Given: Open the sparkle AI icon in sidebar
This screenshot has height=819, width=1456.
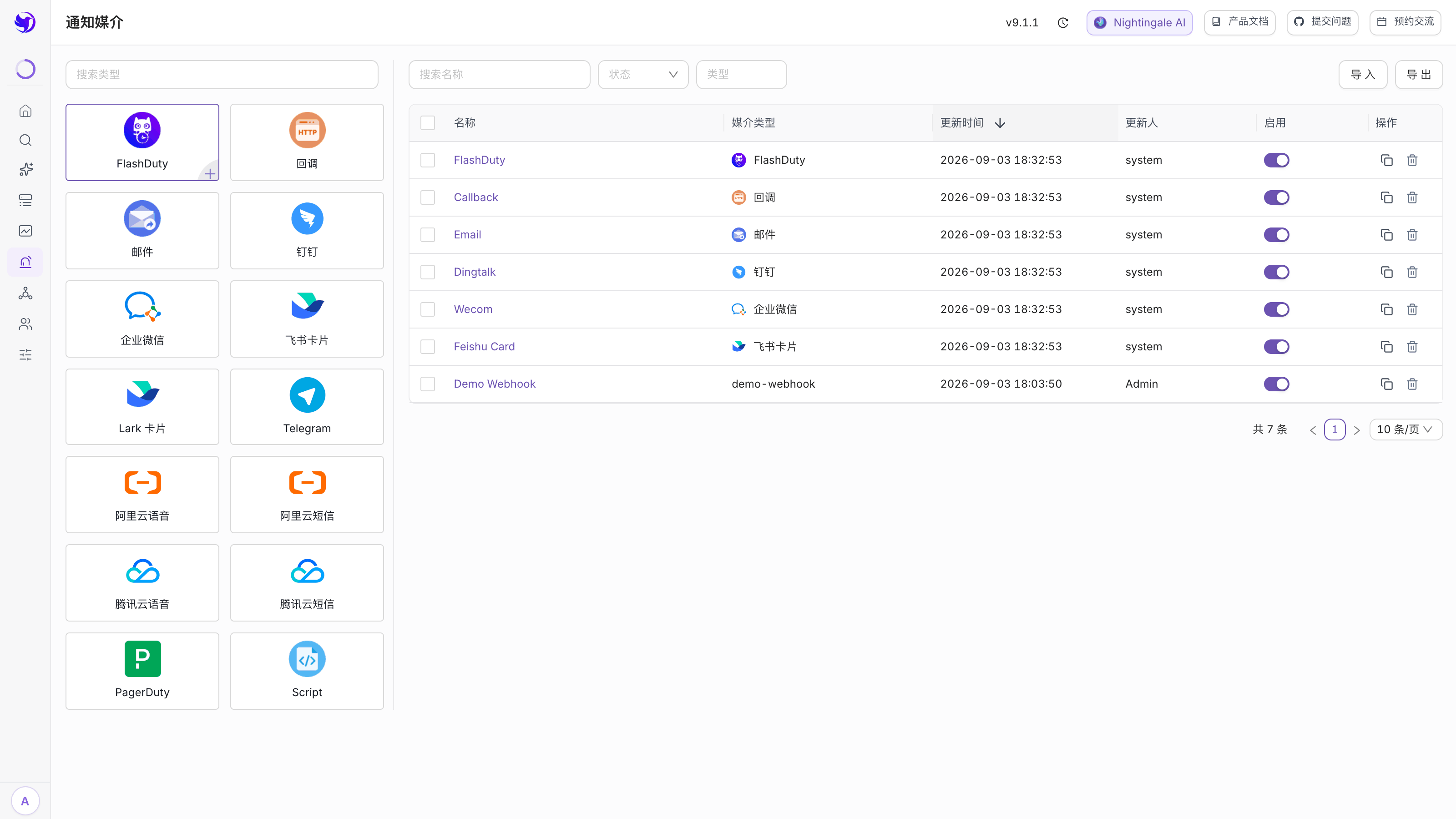Looking at the screenshot, I should point(25,169).
